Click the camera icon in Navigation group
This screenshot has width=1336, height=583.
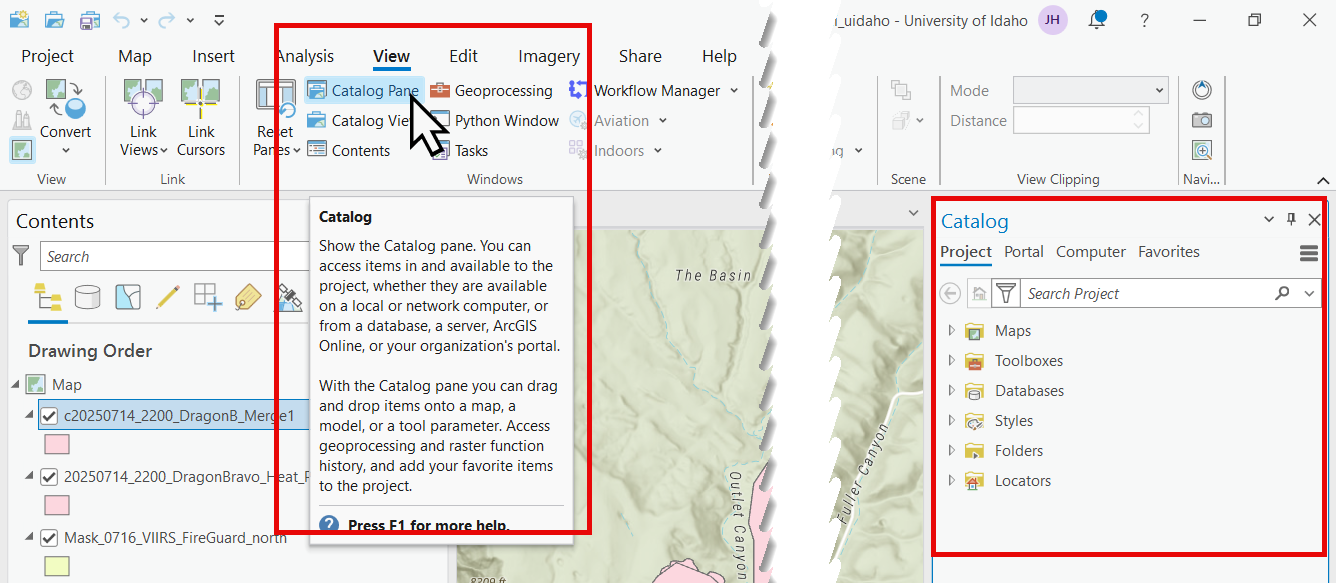pos(1202,120)
